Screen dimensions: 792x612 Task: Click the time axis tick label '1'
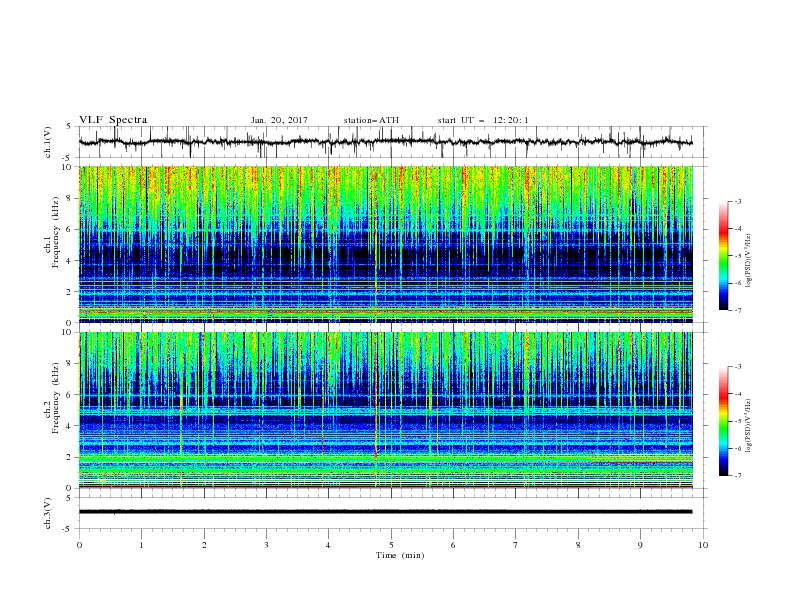(141, 545)
